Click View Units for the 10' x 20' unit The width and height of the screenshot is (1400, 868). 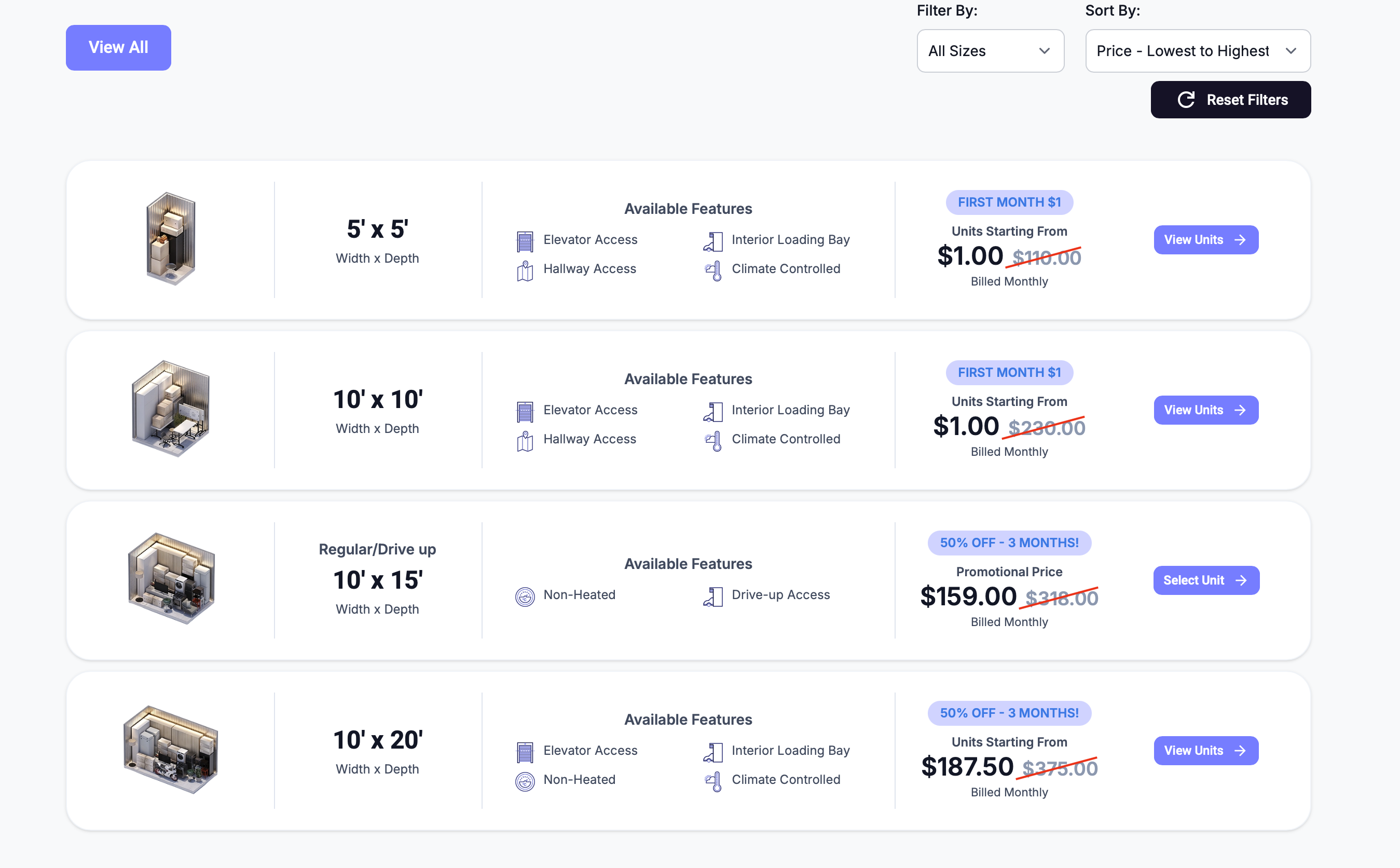1205,750
